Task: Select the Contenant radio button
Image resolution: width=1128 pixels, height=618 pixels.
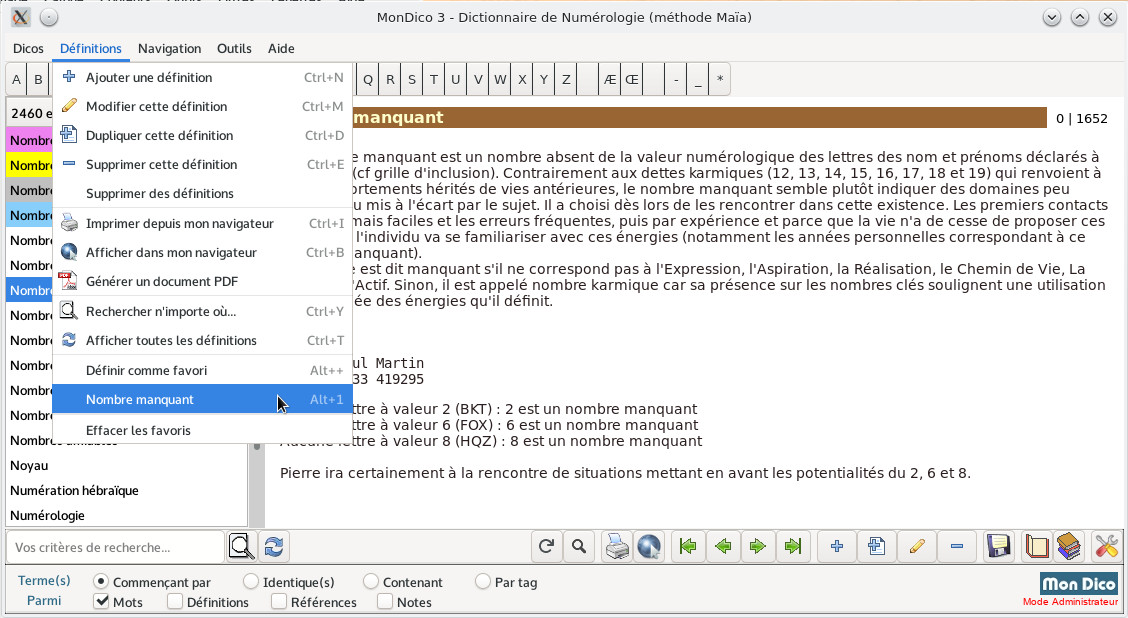Action: 371,582
